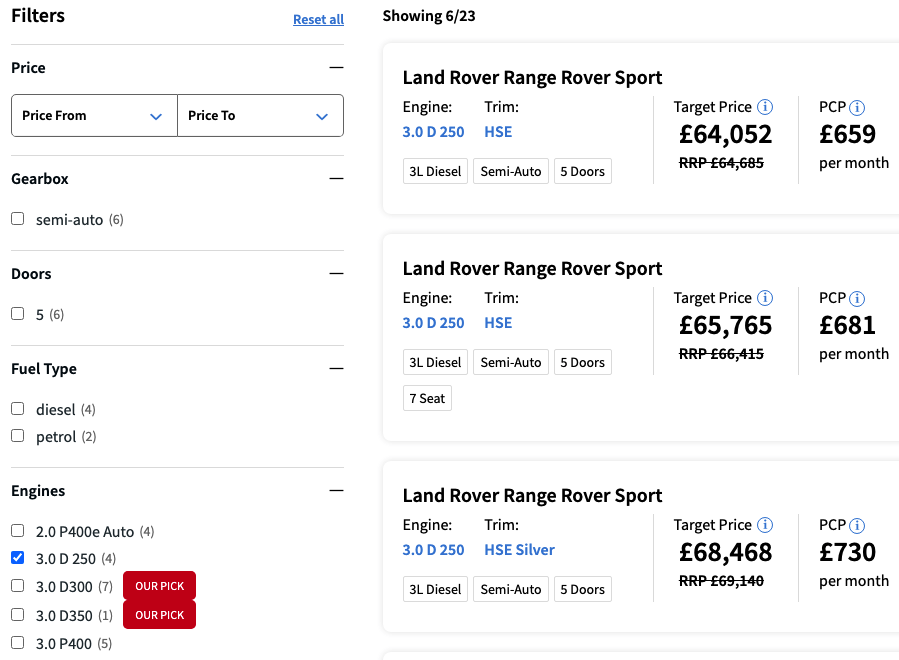This screenshot has width=899, height=660.
Task: Click the RRP £66,415 text
Action: pyautogui.click(x=721, y=354)
